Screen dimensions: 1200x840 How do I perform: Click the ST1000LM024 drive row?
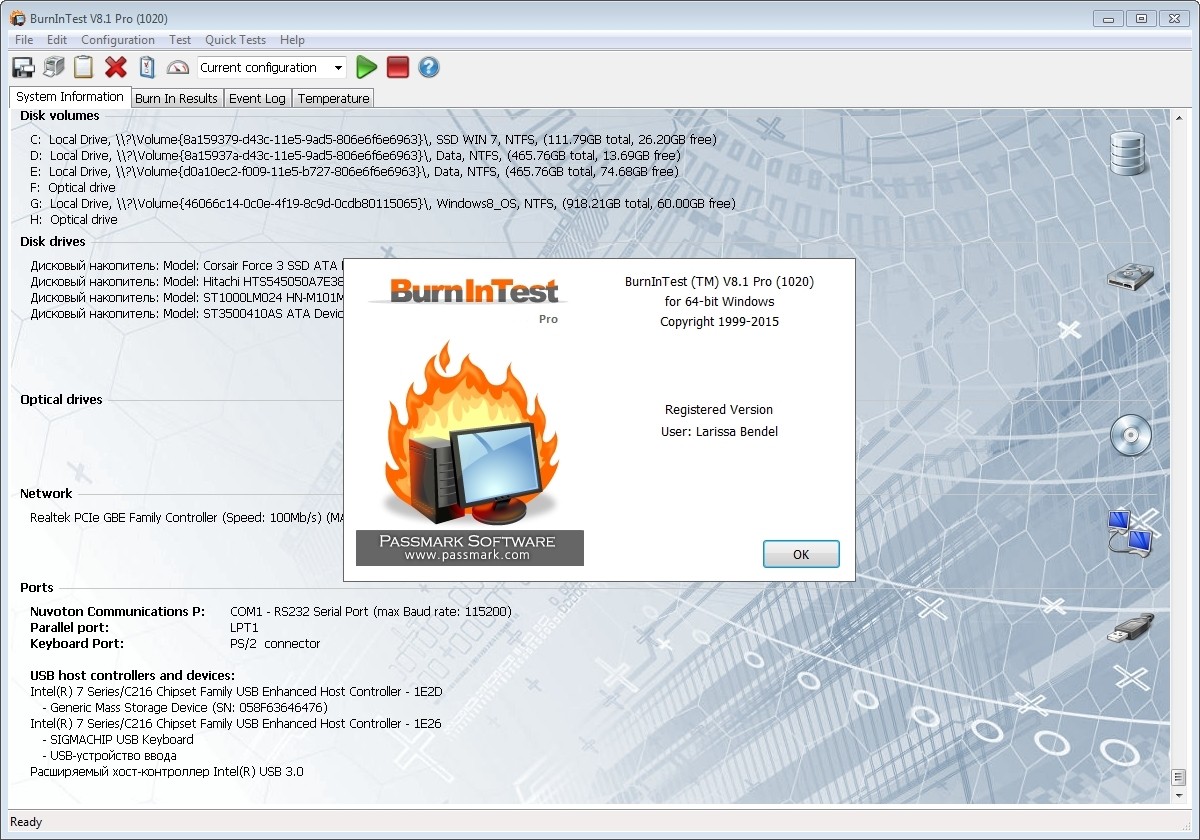point(187,297)
